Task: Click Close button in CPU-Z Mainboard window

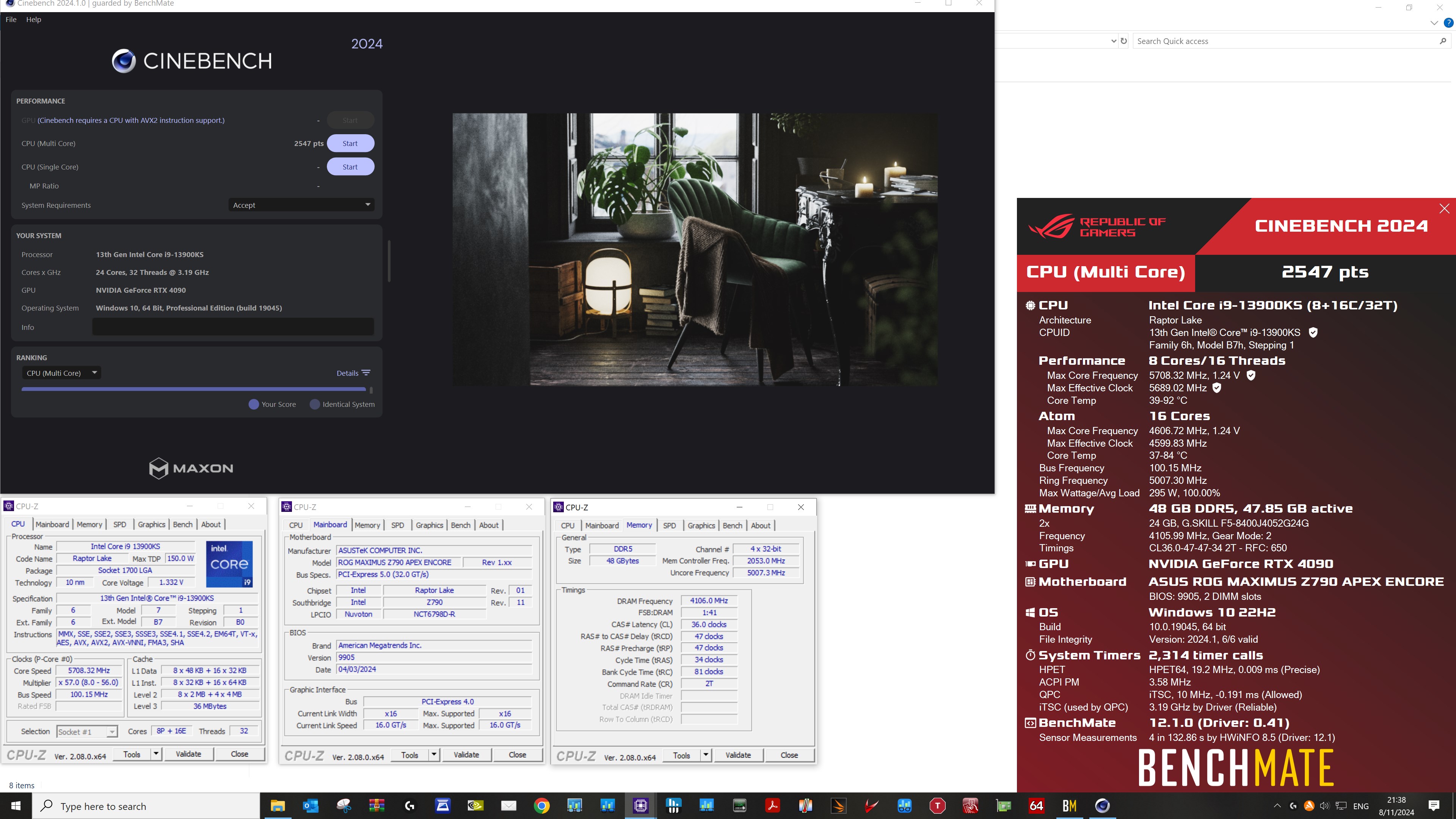Action: [x=517, y=755]
